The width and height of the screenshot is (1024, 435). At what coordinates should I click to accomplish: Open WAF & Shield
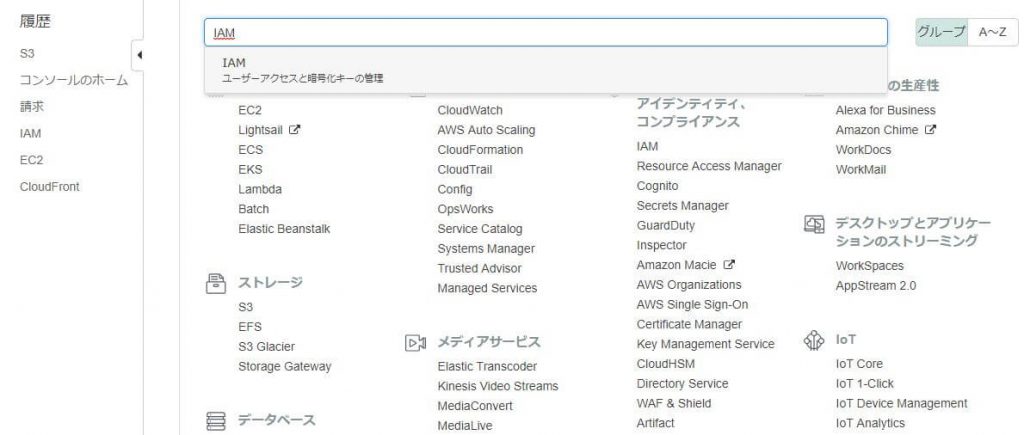pos(674,403)
